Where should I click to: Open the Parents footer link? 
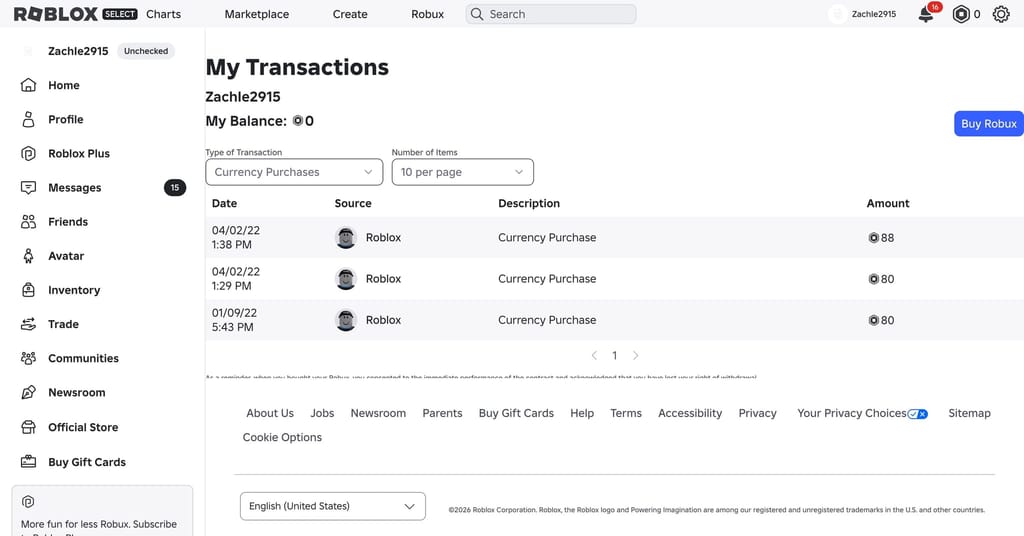click(442, 413)
